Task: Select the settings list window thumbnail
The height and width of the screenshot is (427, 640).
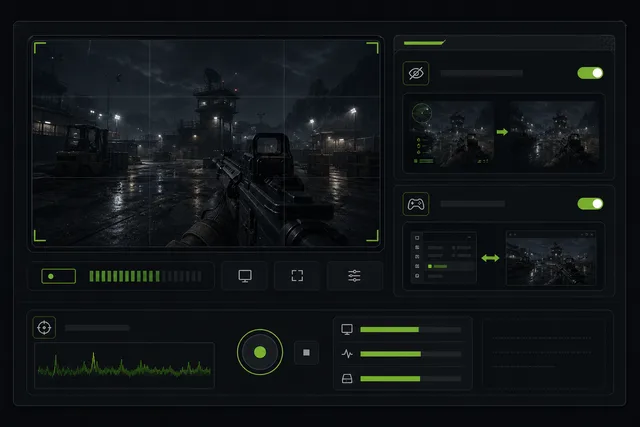Action: (444, 258)
